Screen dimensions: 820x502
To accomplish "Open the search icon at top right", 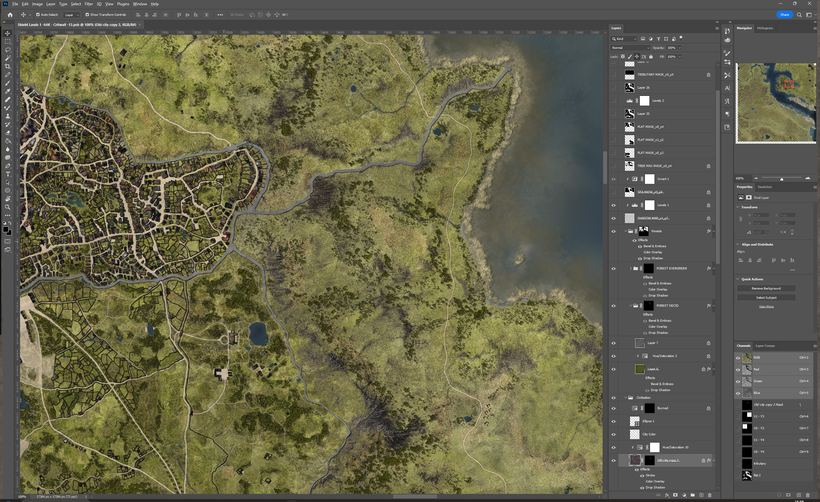I will coord(799,15).
